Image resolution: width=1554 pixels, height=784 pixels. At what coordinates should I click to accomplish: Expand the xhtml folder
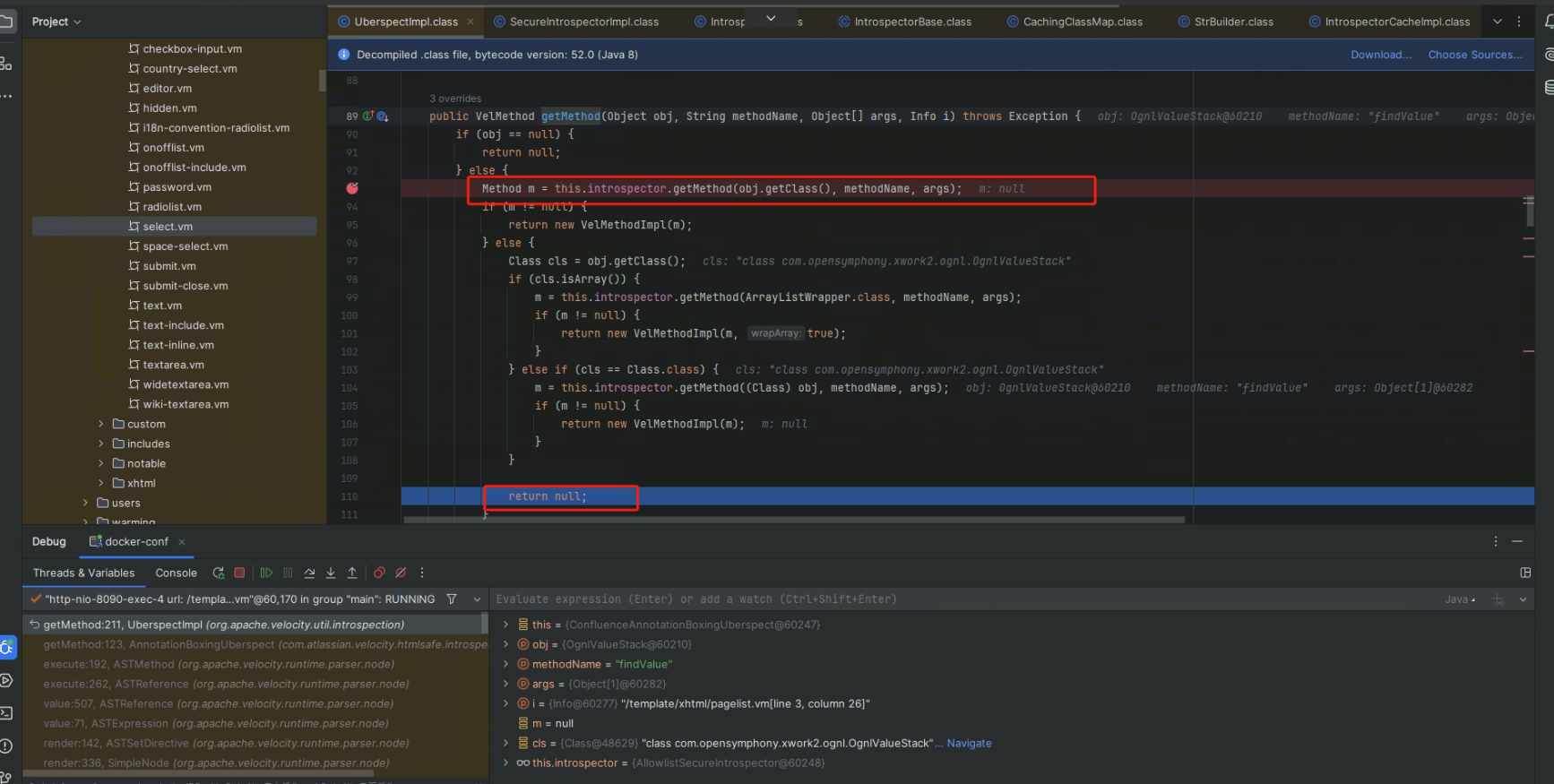pos(100,483)
